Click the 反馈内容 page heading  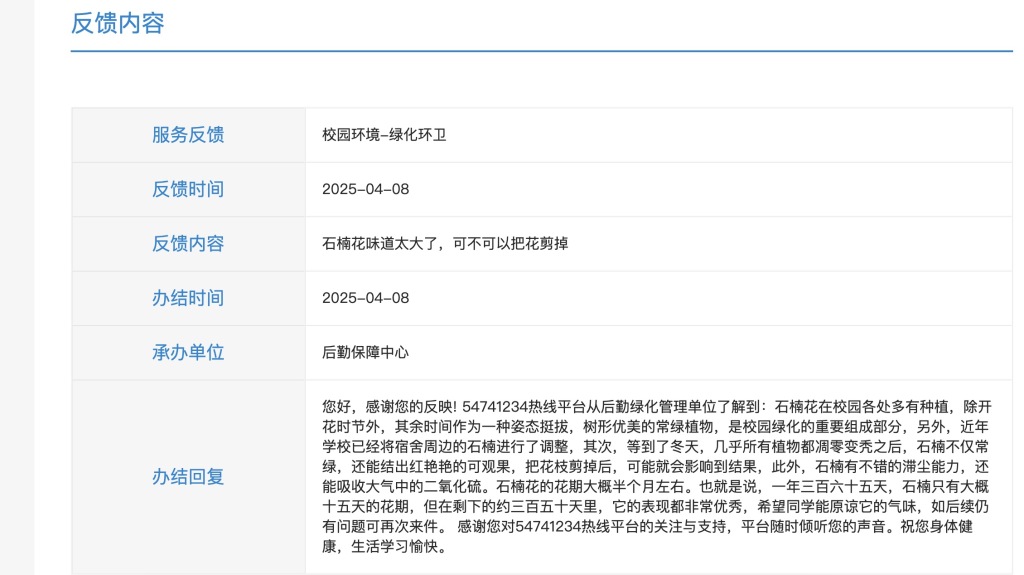117,23
